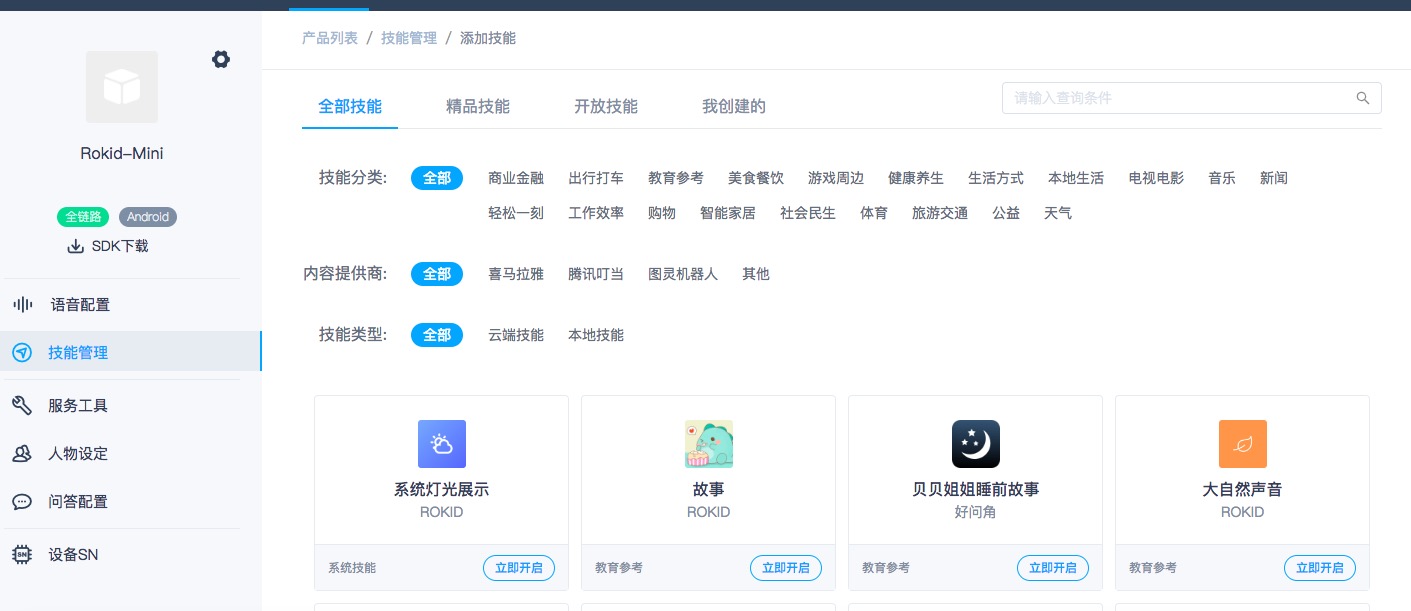Filter skills by 电视电影 category
This screenshot has width=1411, height=611.
pyautogui.click(x=1156, y=178)
